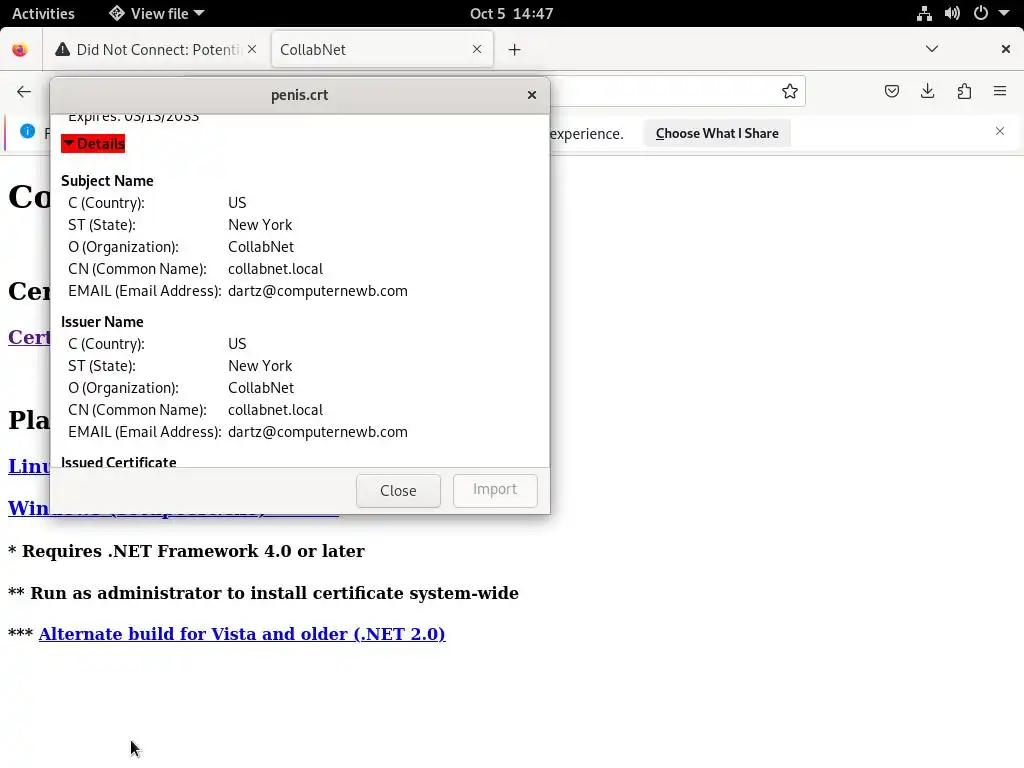The width and height of the screenshot is (1024, 768).
Task: Click the Issued Certificate heading
Action: pyautogui.click(x=118, y=462)
